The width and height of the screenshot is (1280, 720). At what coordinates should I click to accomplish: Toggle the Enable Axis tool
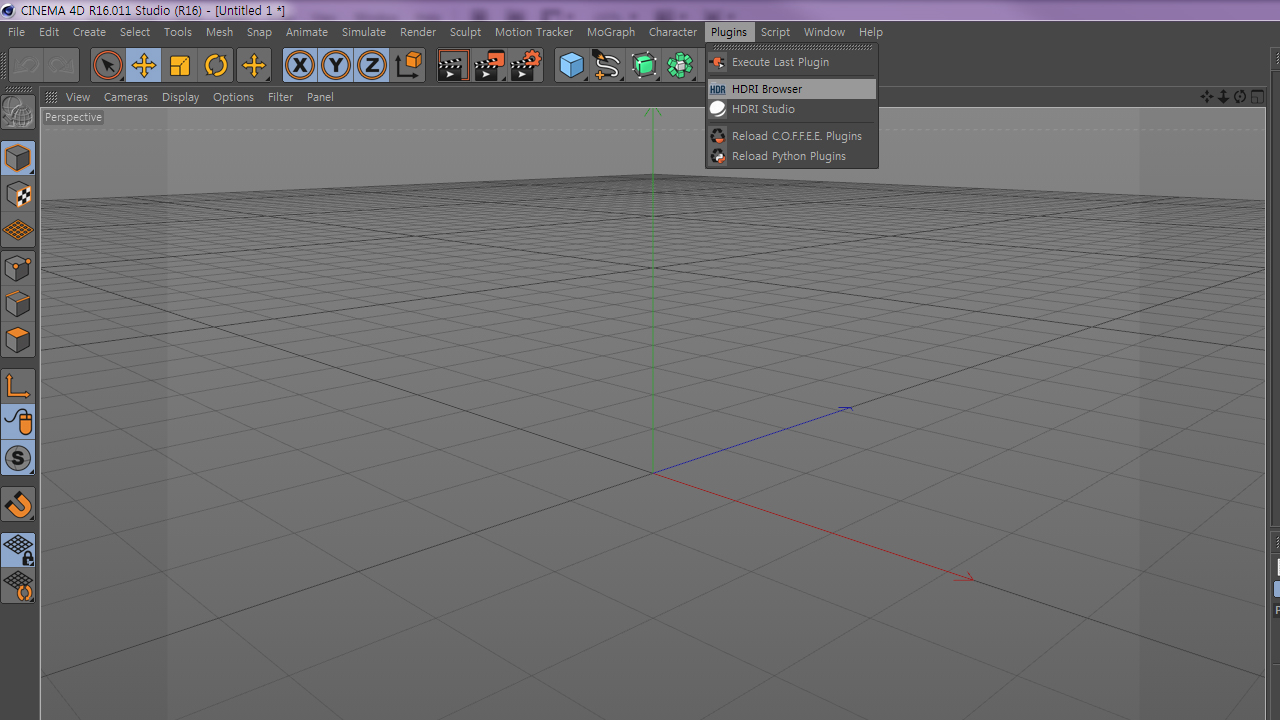[x=18, y=386]
